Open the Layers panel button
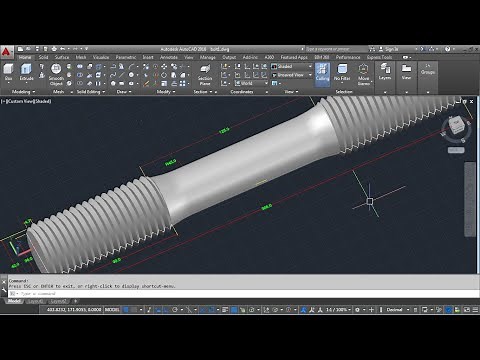Image resolution: width=480 pixels, height=360 pixels. click(385, 72)
